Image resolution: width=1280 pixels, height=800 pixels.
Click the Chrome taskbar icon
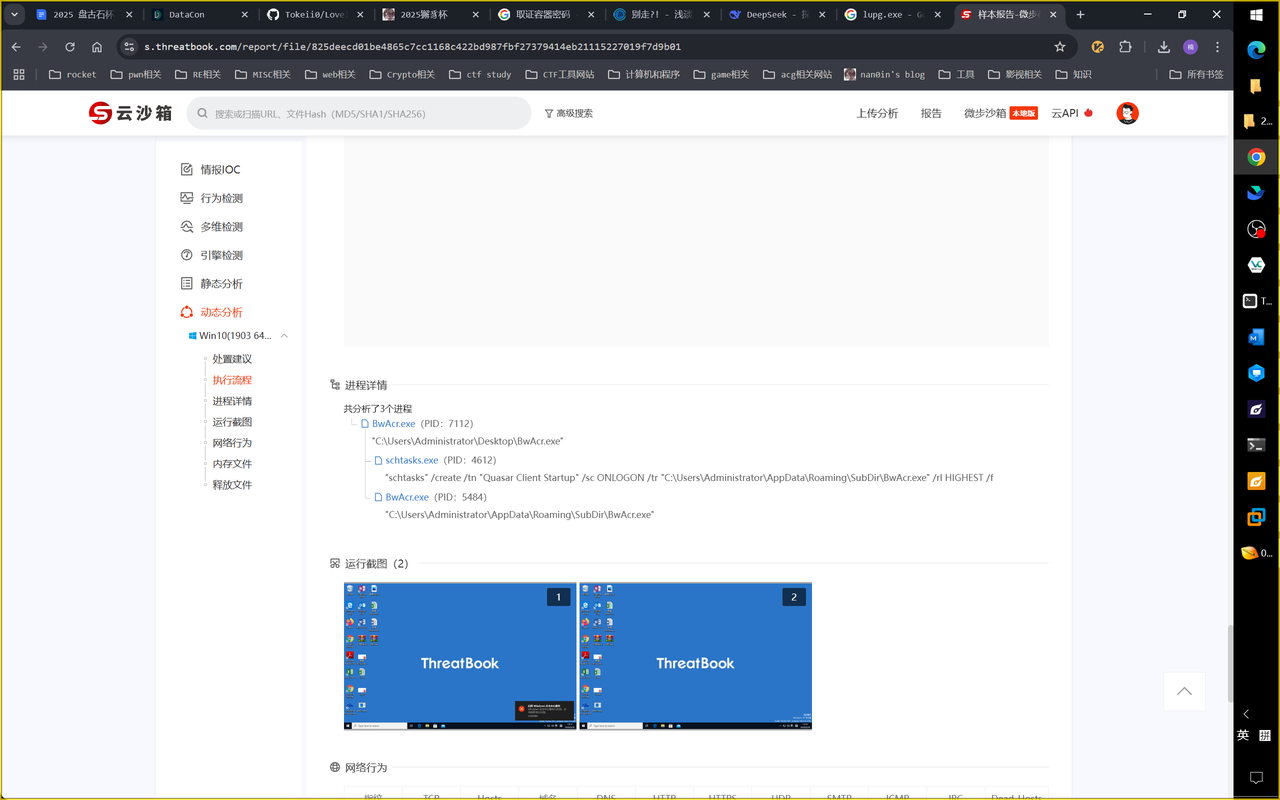[1256, 157]
